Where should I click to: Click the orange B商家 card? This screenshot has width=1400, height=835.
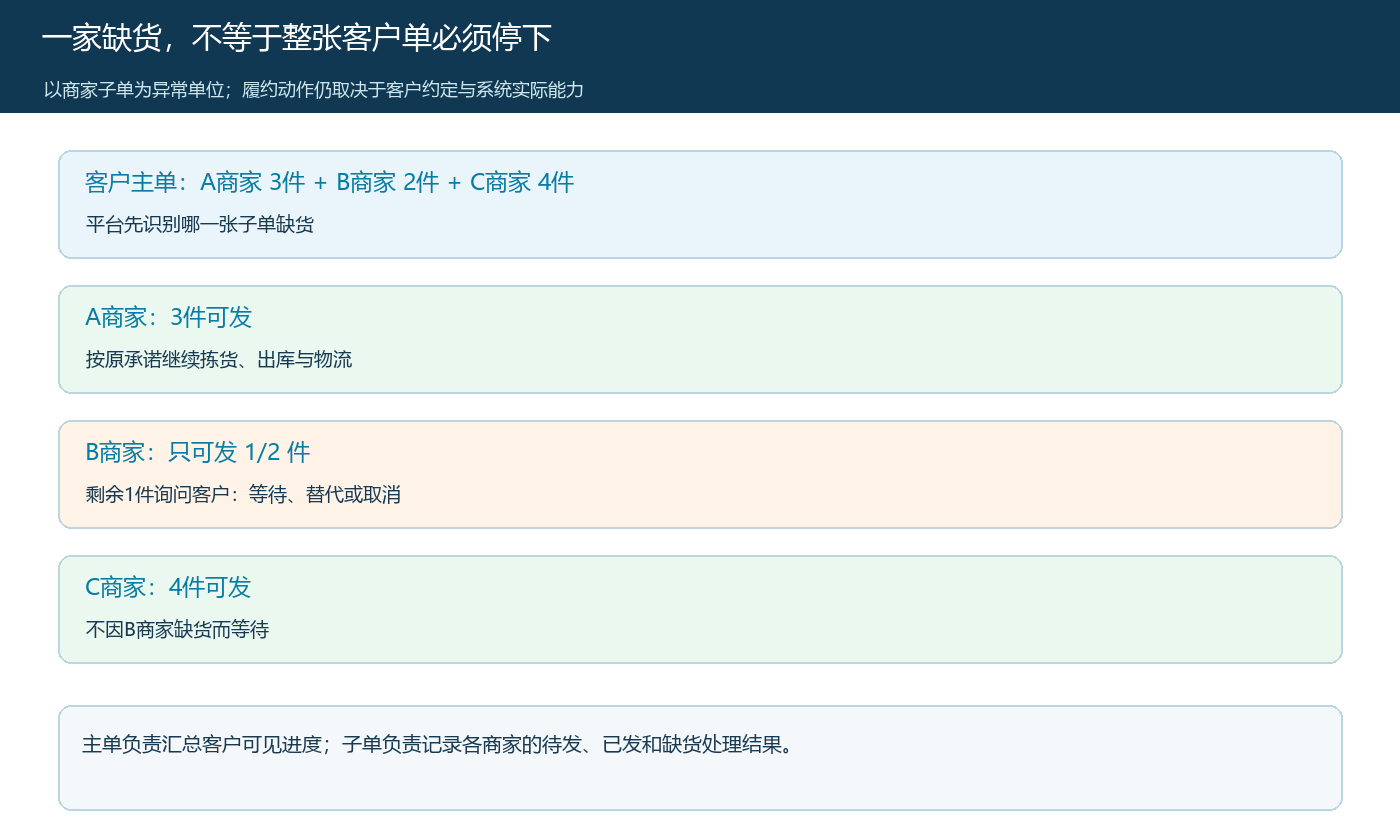[x=700, y=475]
